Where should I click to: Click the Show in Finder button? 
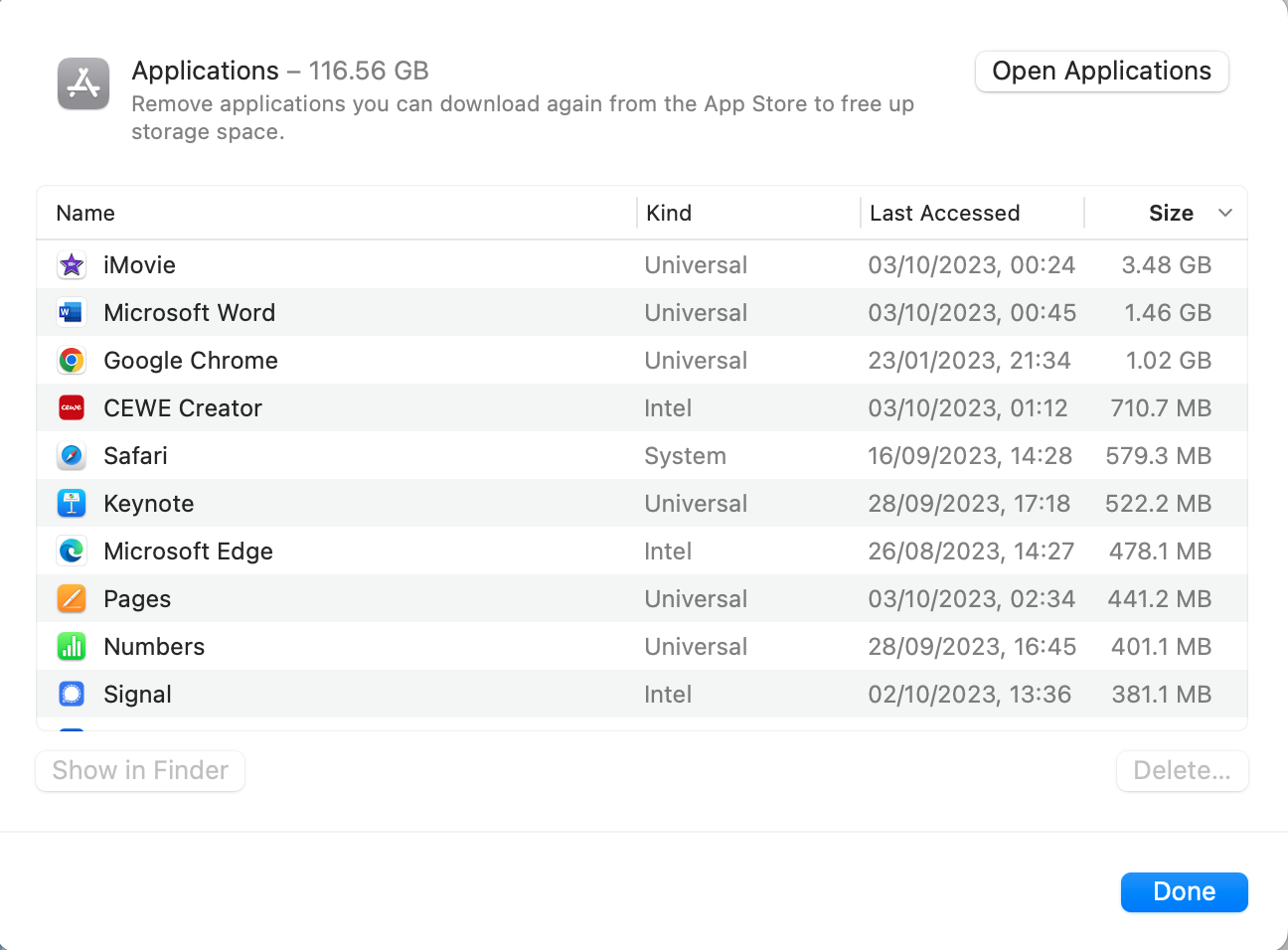pyautogui.click(x=139, y=770)
